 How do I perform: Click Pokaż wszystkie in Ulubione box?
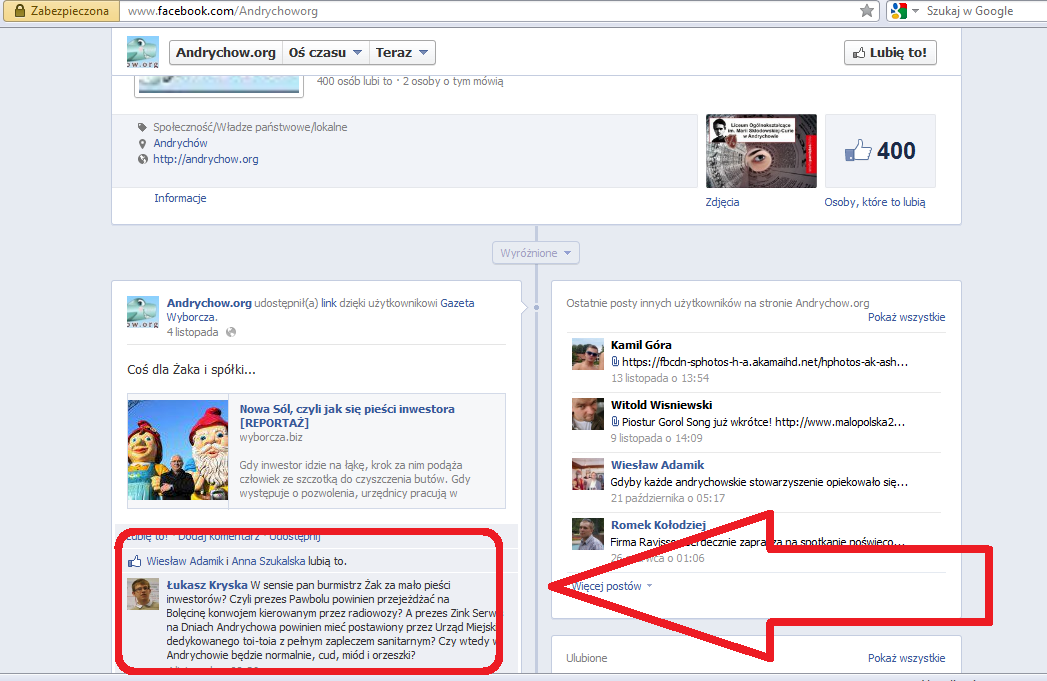tap(907, 658)
